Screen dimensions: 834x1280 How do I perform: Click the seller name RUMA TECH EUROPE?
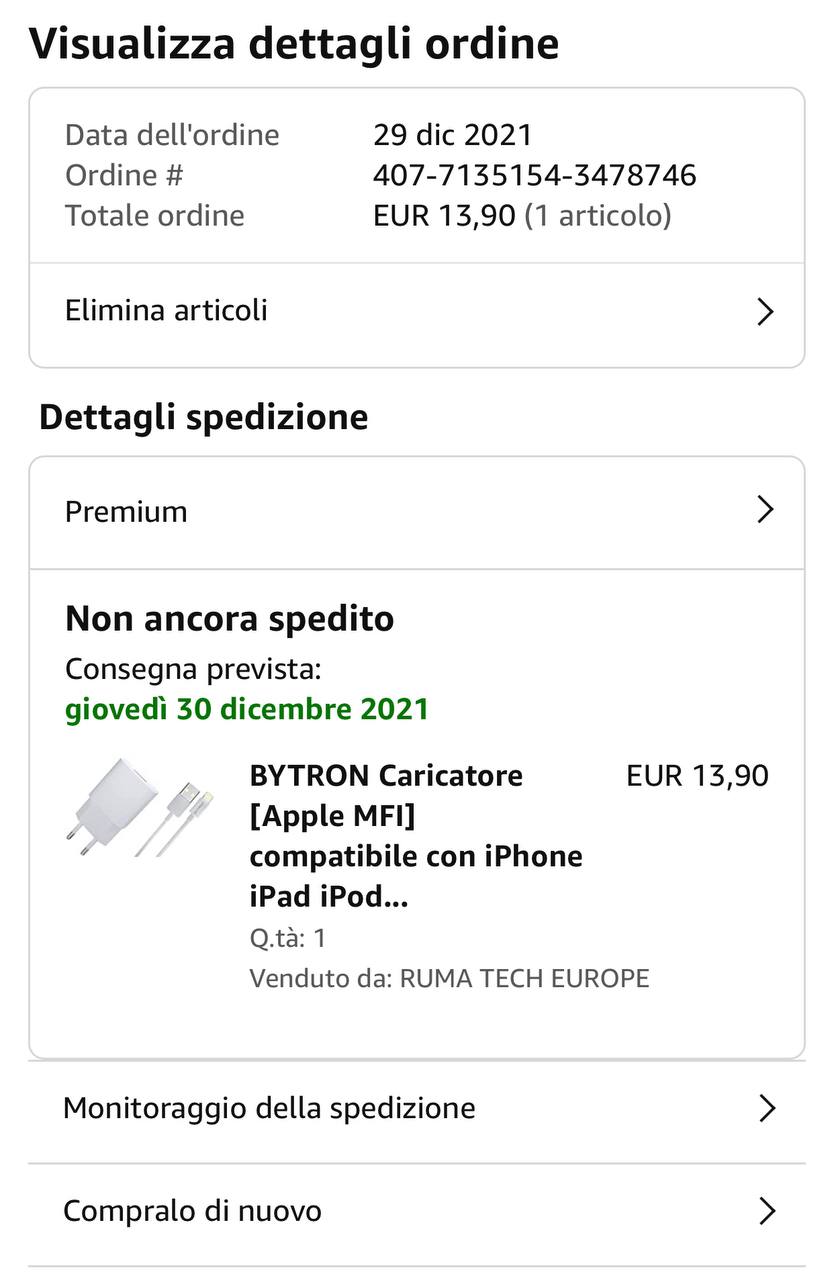tap(525, 978)
